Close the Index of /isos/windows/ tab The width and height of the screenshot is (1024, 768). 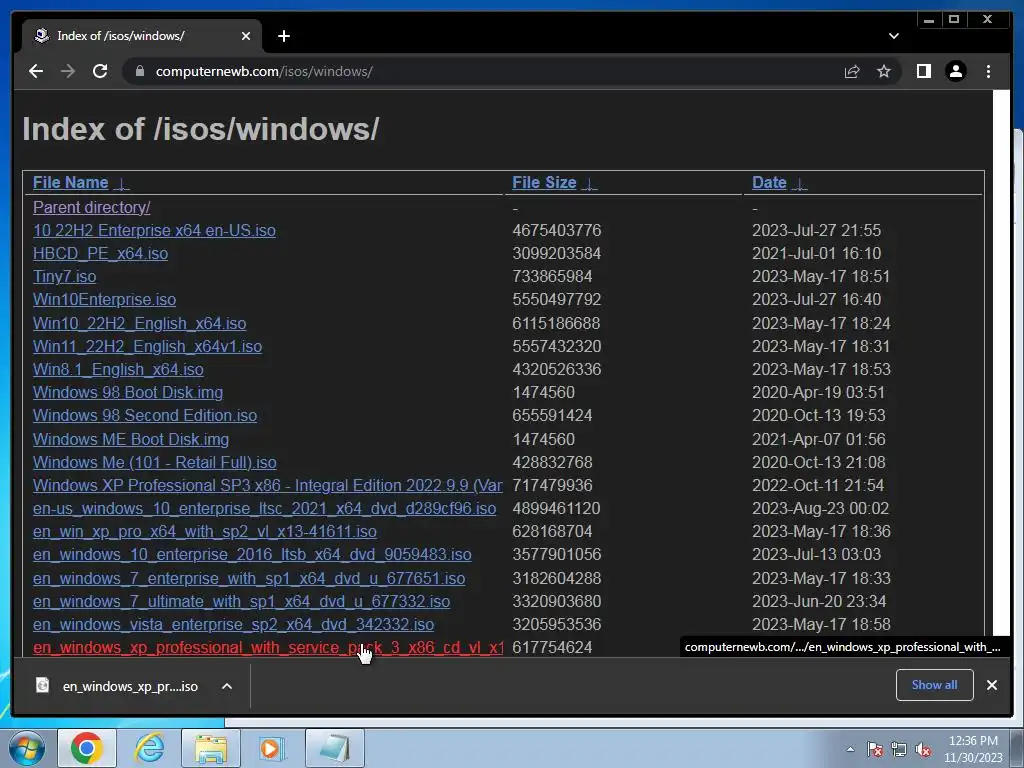click(246, 36)
